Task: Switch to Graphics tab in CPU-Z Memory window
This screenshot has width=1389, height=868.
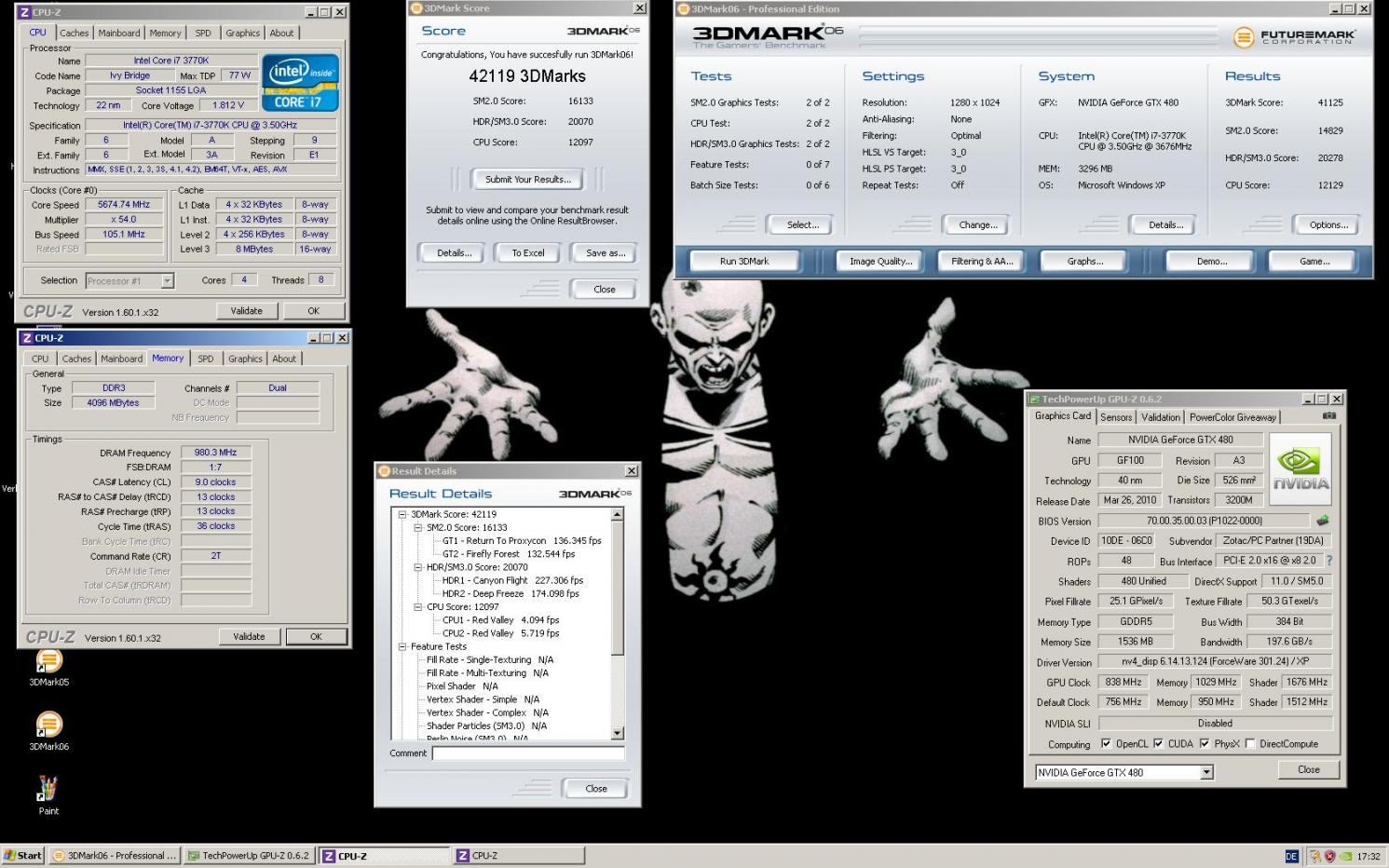Action: click(x=245, y=359)
